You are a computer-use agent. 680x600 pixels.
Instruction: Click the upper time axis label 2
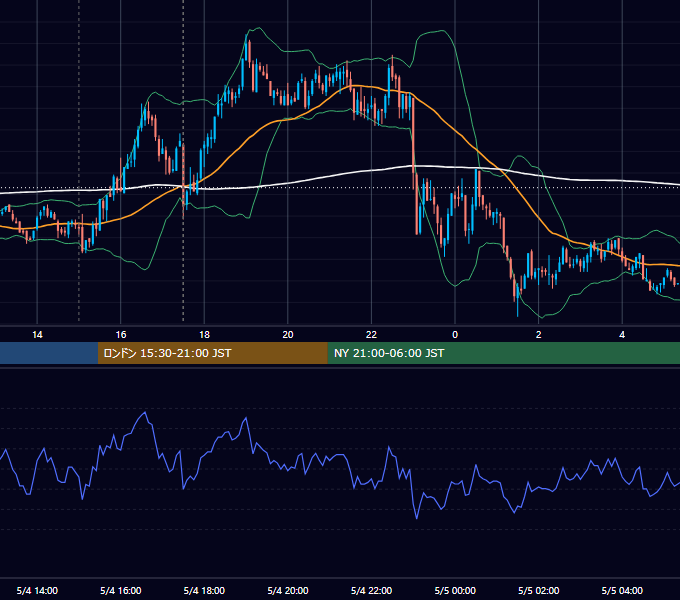click(539, 335)
